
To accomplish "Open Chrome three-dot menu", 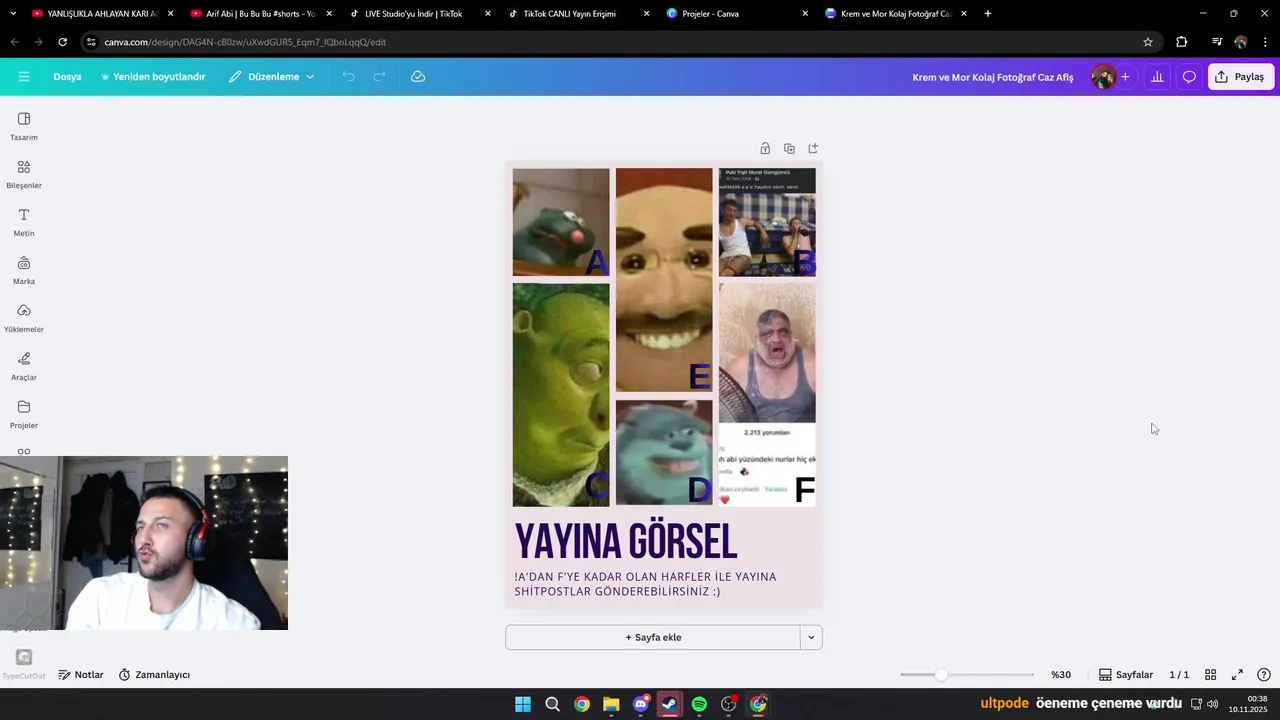I will [1265, 42].
